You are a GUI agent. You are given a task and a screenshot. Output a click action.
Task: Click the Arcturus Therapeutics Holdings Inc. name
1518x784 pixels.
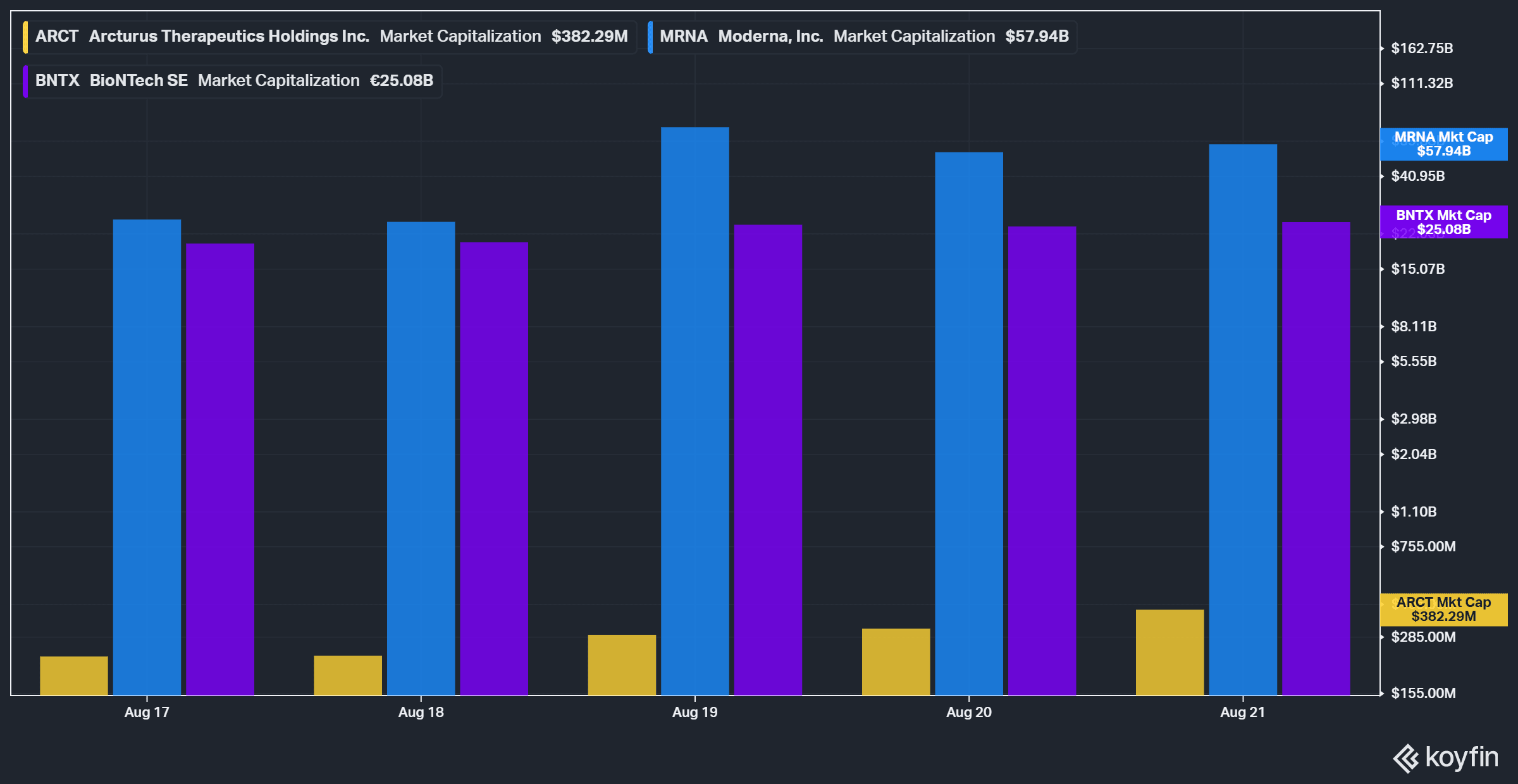pos(229,37)
